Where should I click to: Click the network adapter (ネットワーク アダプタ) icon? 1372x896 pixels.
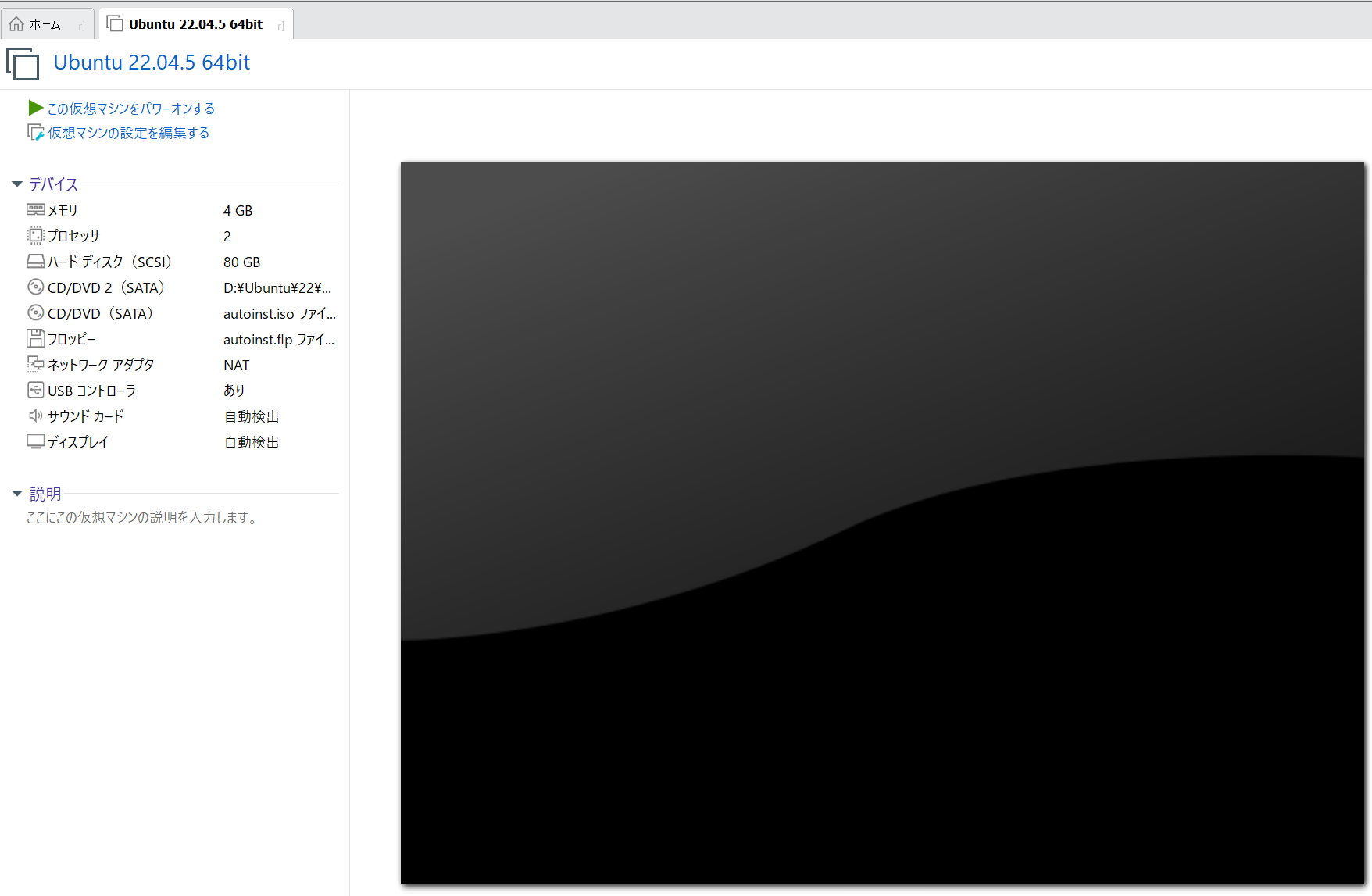coord(35,364)
